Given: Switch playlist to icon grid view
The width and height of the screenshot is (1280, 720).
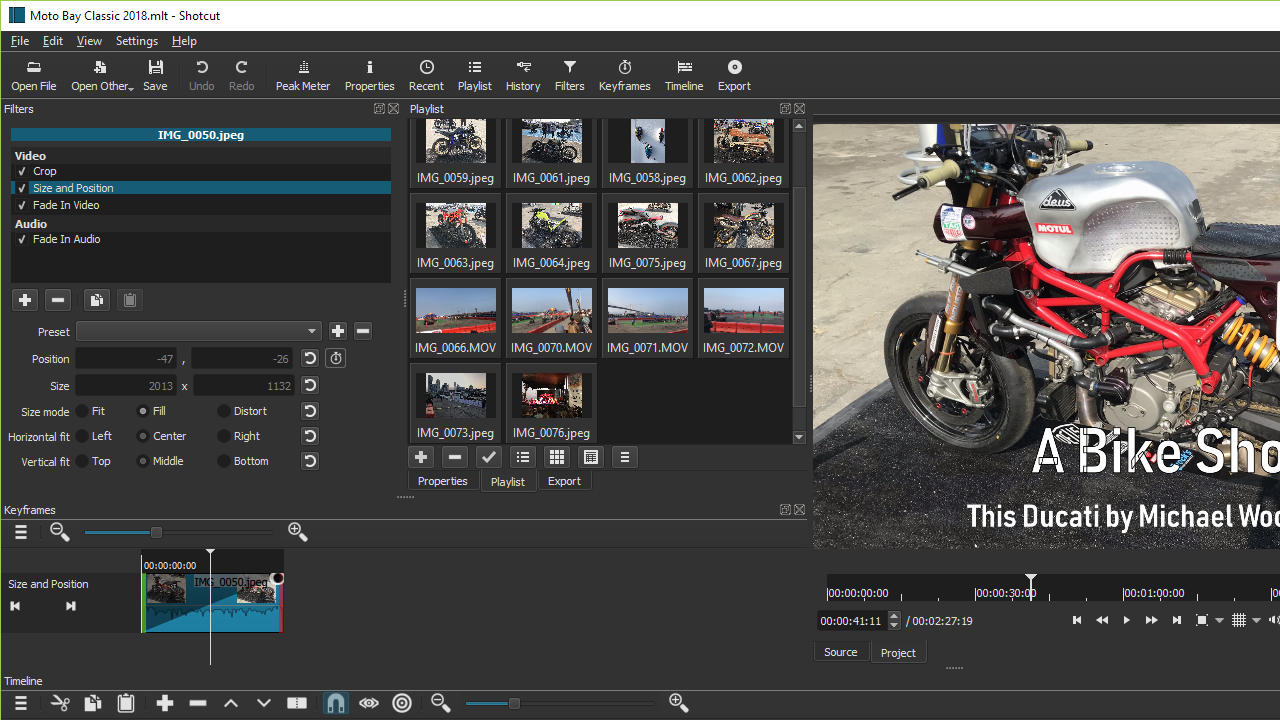Looking at the screenshot, I should (557, 457).
